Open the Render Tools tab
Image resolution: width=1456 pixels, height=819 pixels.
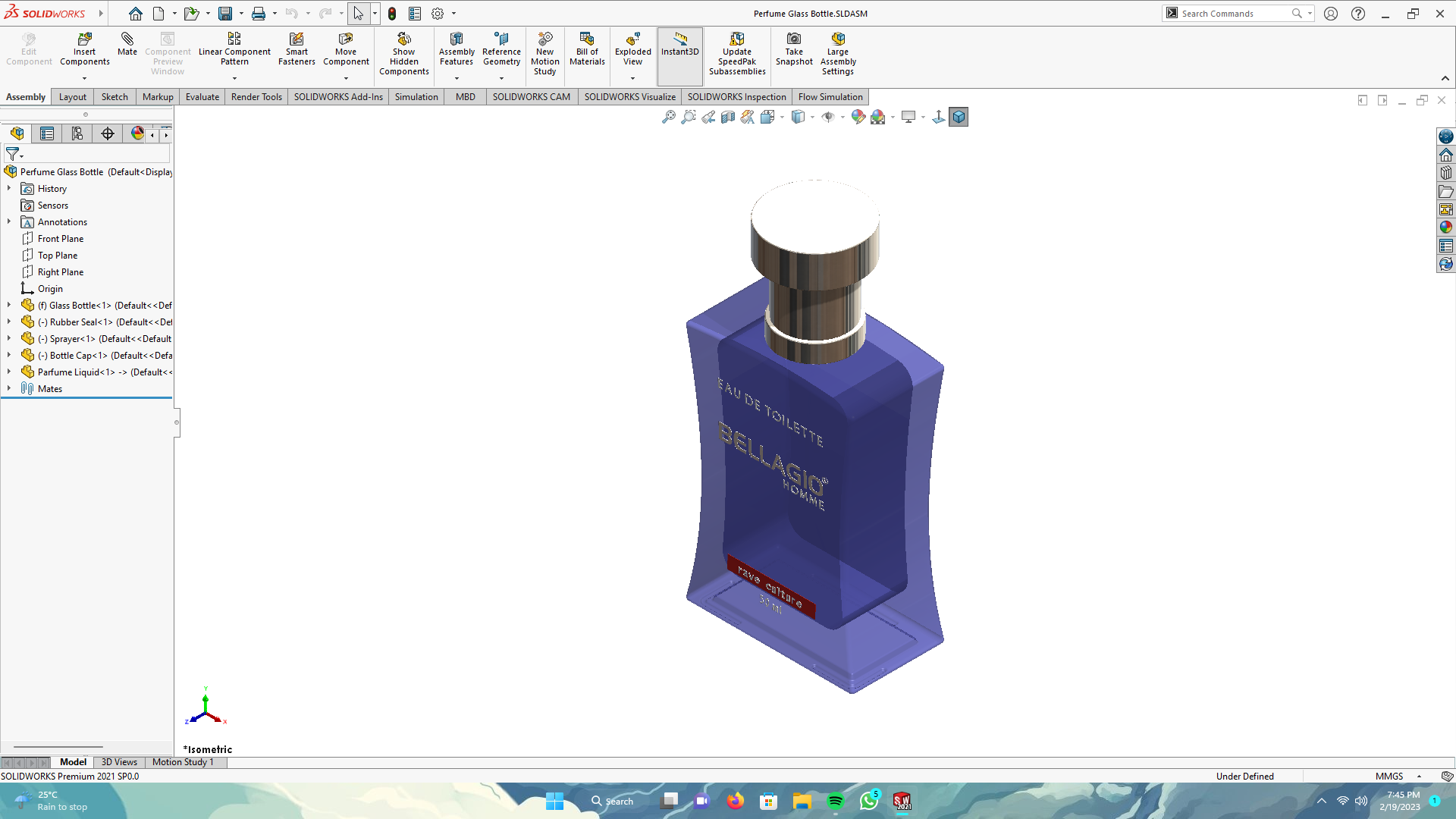pyautogui.click(x=256, y=97)
